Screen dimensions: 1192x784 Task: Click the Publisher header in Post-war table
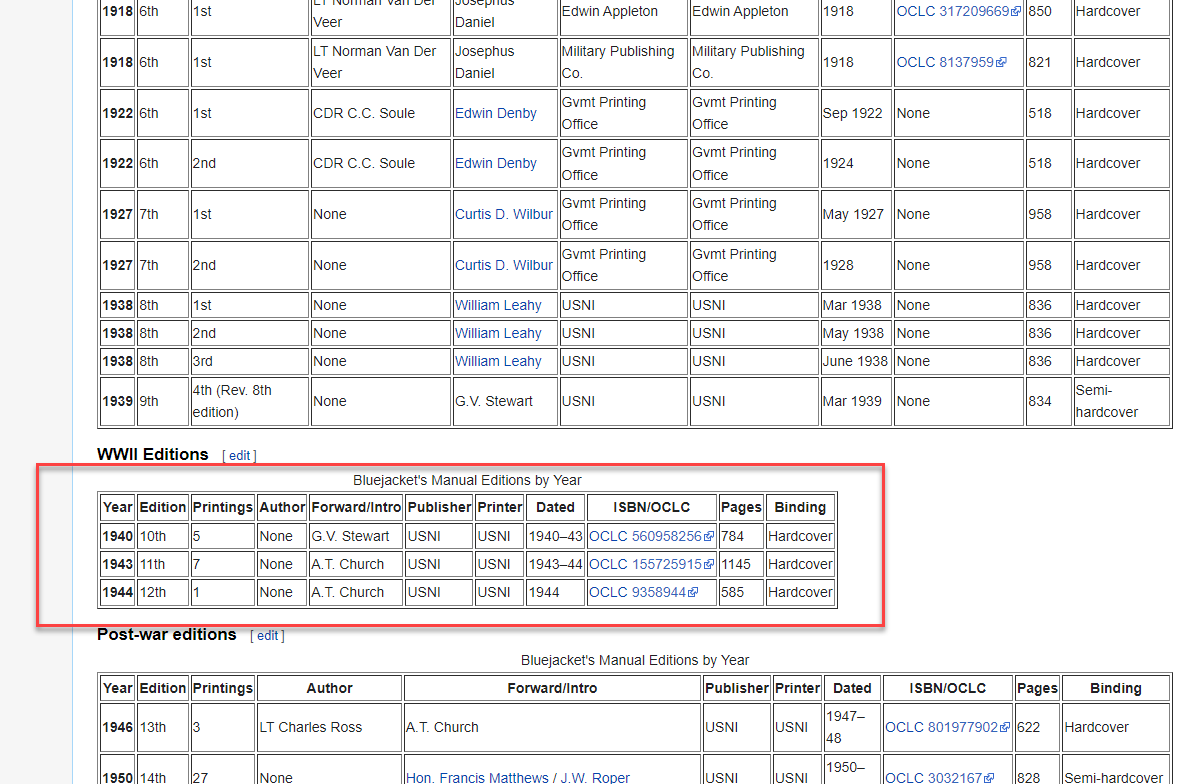[737, 688]
